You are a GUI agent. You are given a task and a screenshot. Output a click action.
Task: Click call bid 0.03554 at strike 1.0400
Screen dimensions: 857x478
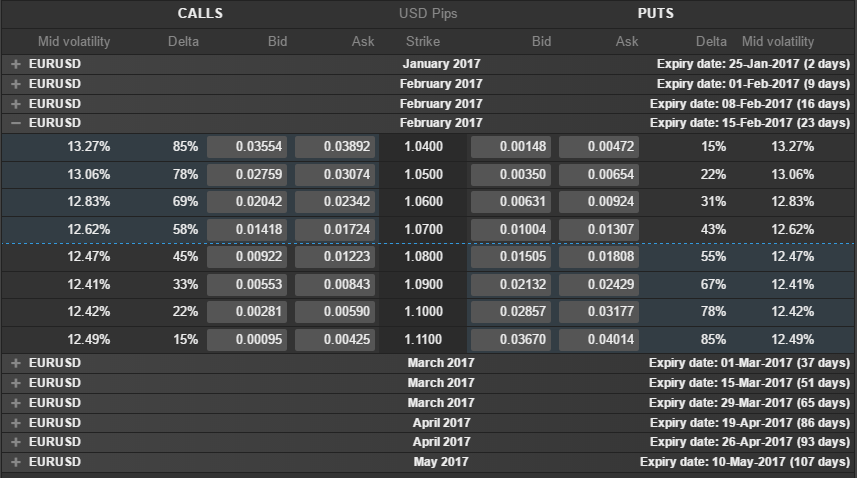click(x=247, y=147)
